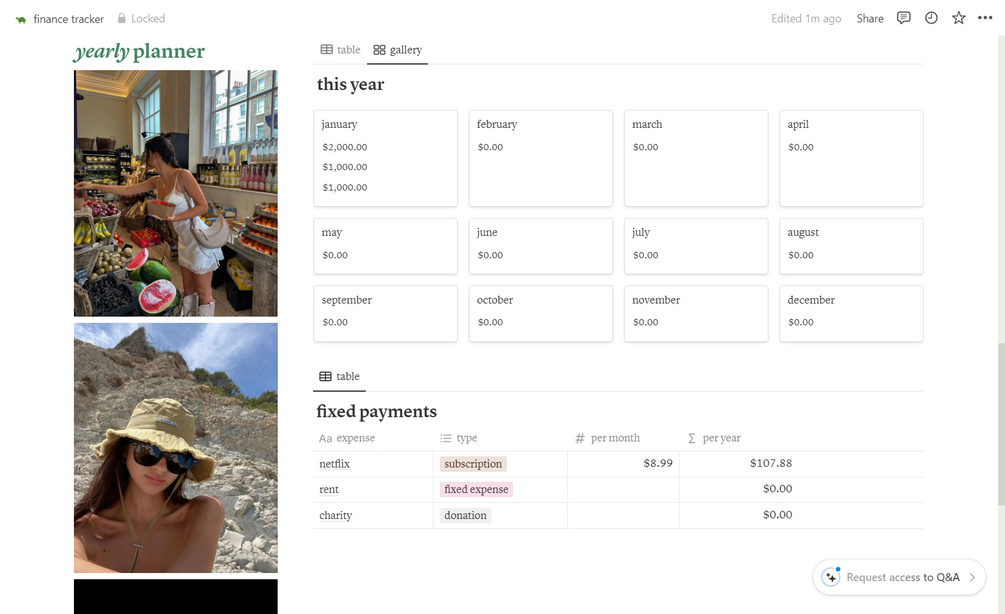Viewport: 1005px width, 614px height.
Task: Click the rent expense cell
Action: (373, 490)
